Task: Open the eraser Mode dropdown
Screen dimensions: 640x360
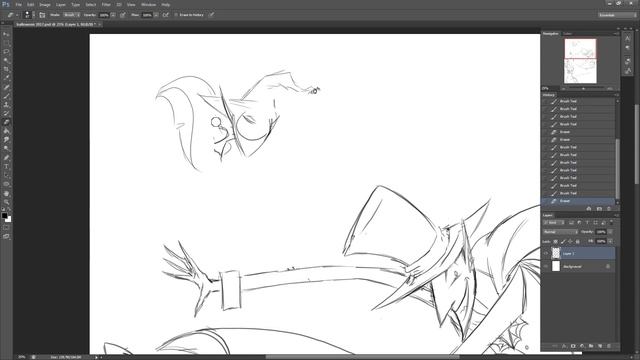Action: pyautogui.click(x=72, y=15)
